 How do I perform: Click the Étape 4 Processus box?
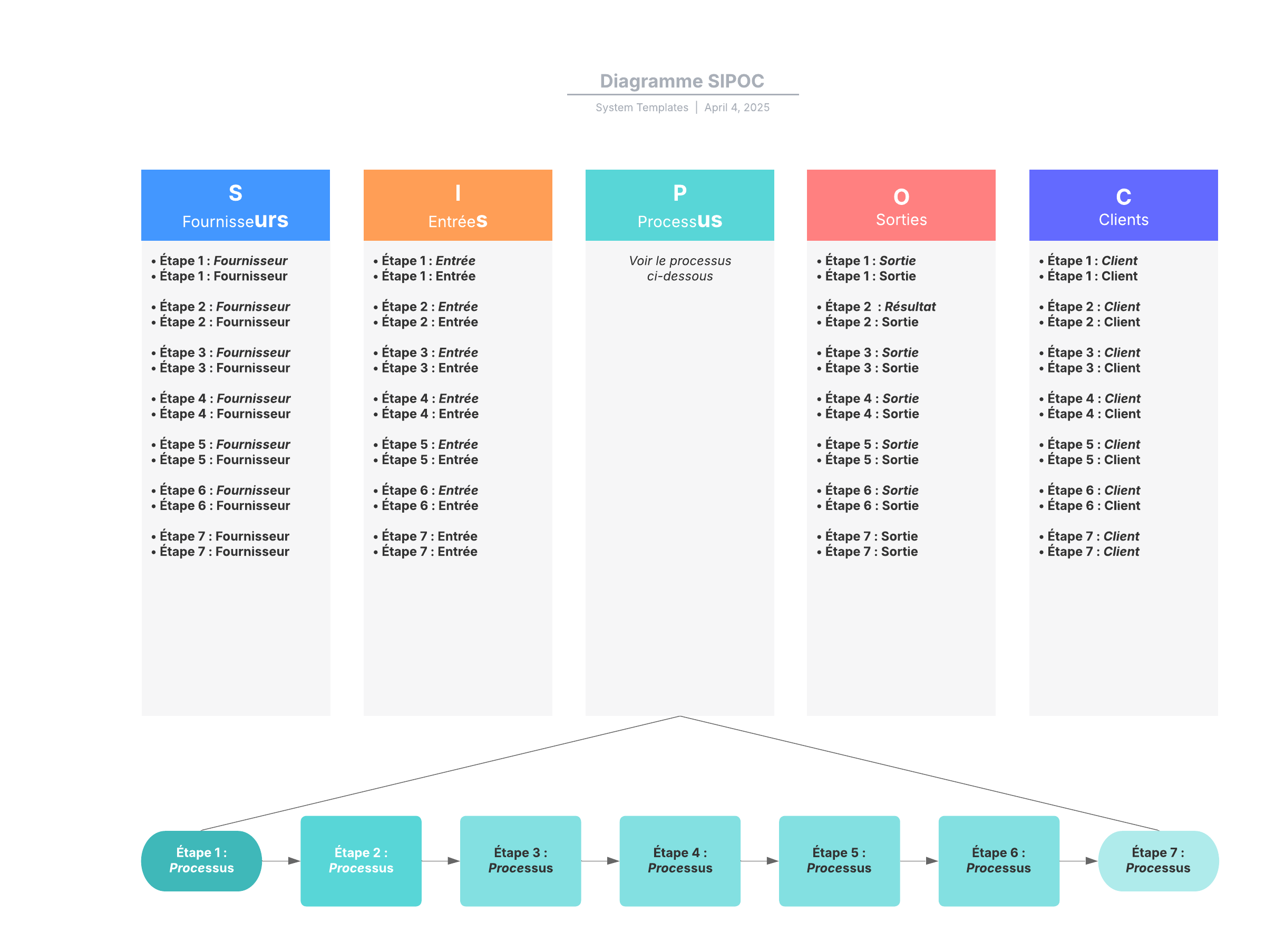coord(679,860)
